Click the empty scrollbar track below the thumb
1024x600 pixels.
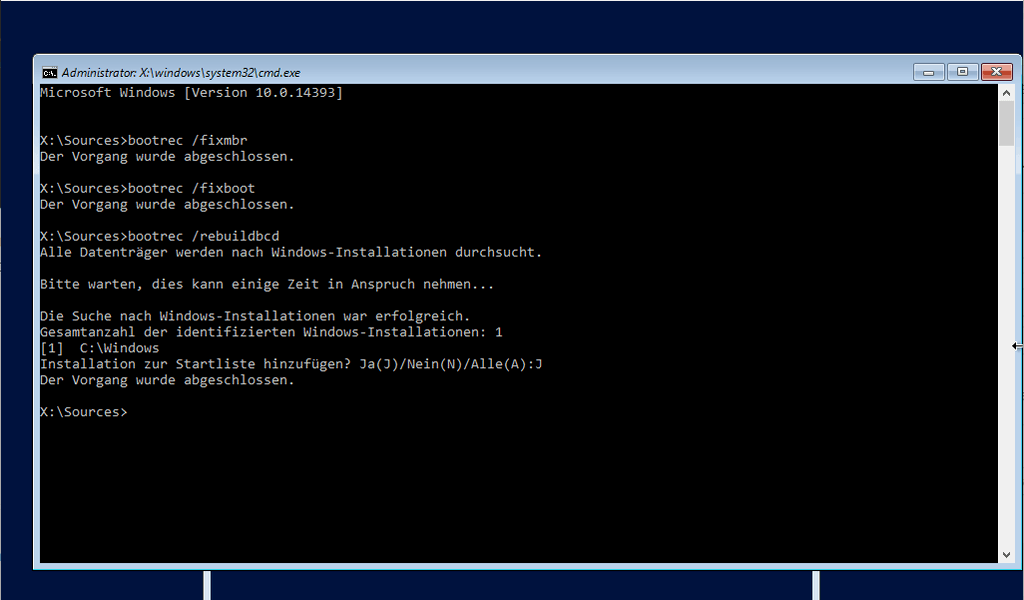coord(1006,346)
